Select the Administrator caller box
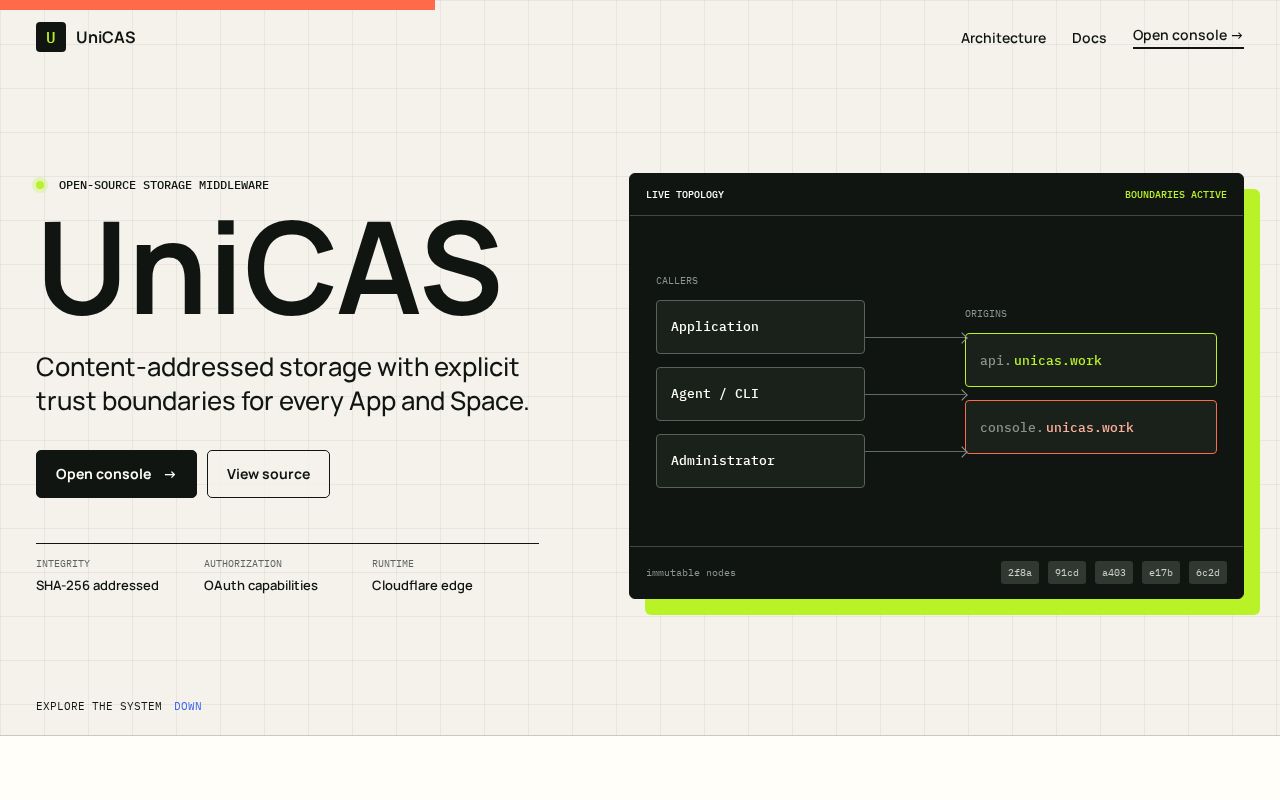The width and height of the screenshot is (1280, 800). 760,461
